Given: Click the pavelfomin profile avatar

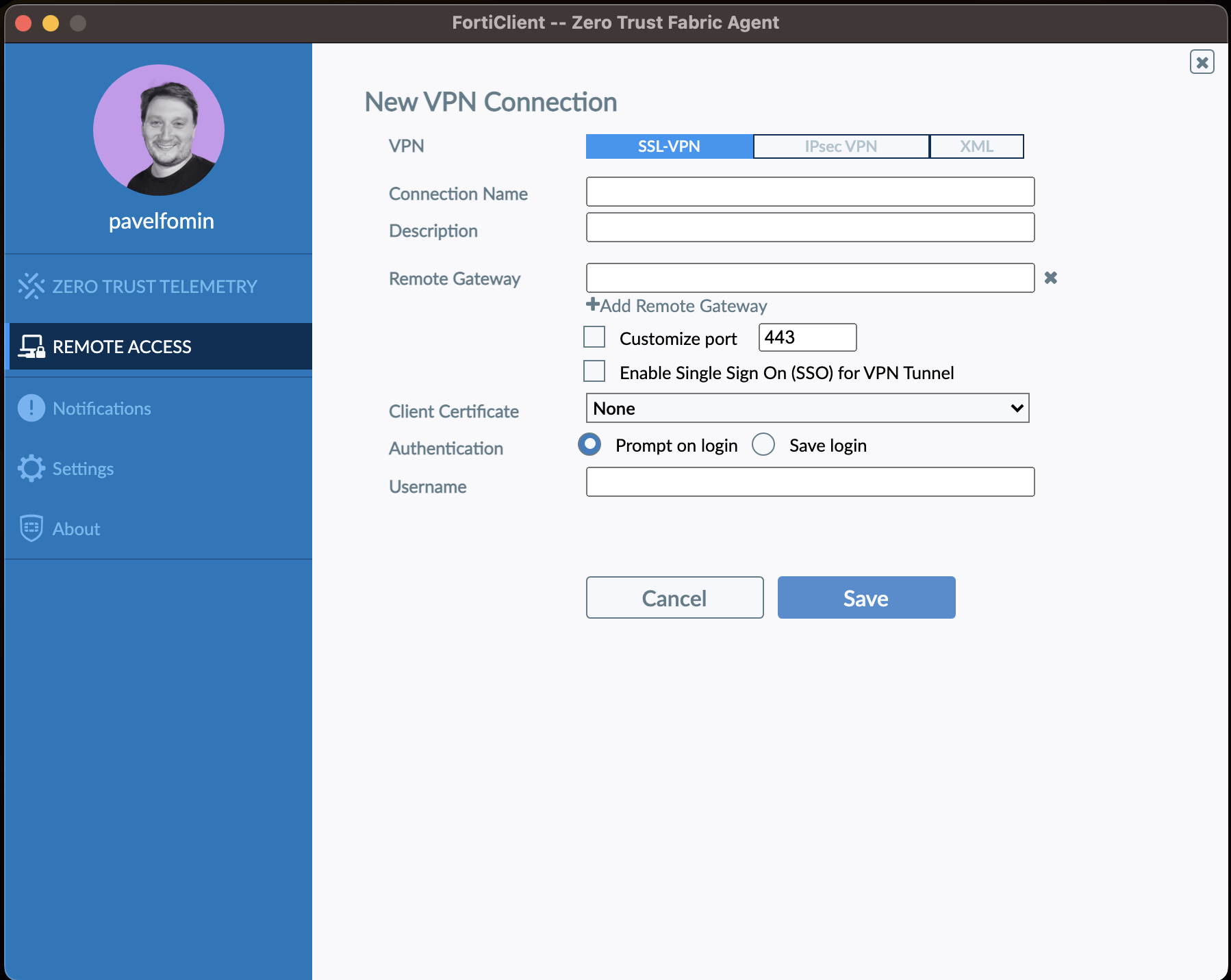Looking at the screenshot, I should pos(159,130).
